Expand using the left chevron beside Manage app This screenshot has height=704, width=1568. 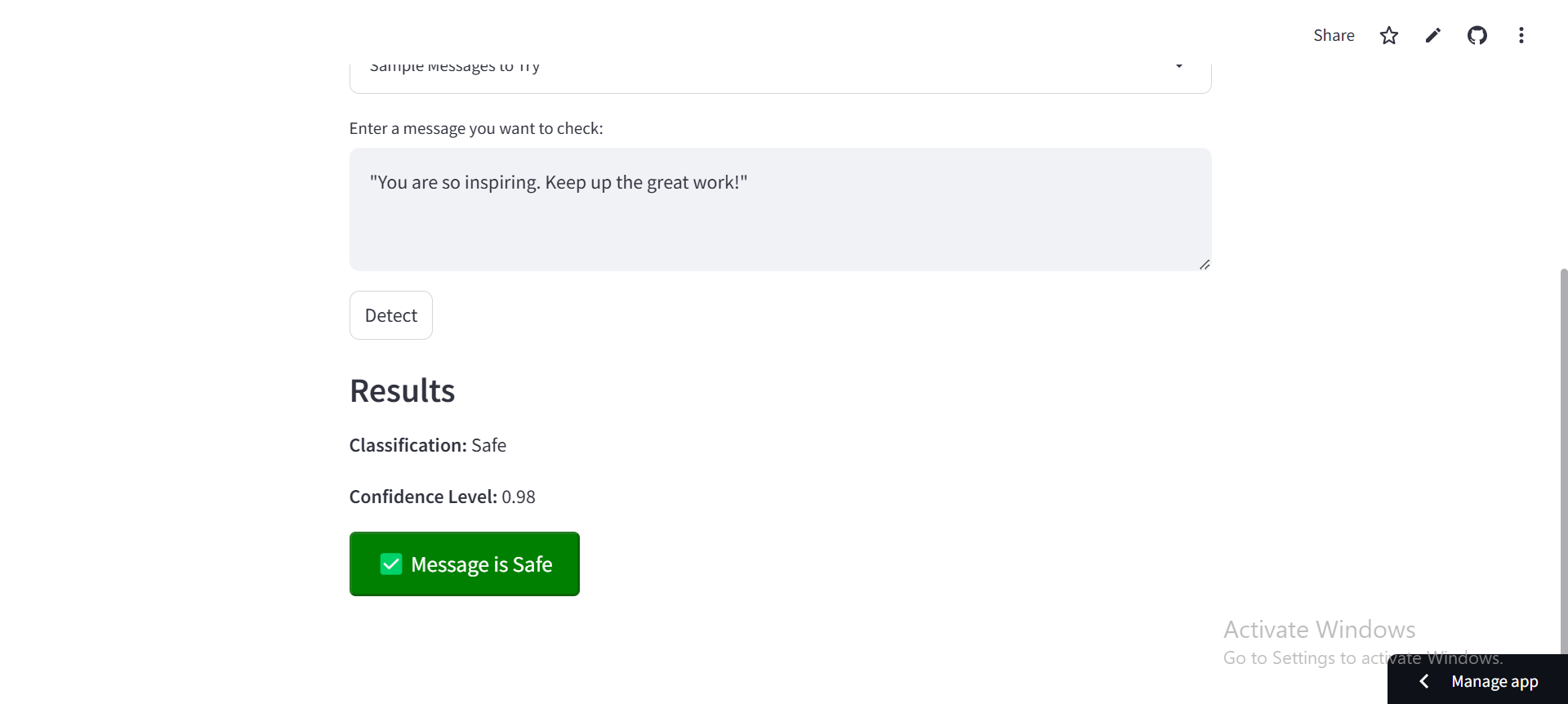pos(1424,681)
